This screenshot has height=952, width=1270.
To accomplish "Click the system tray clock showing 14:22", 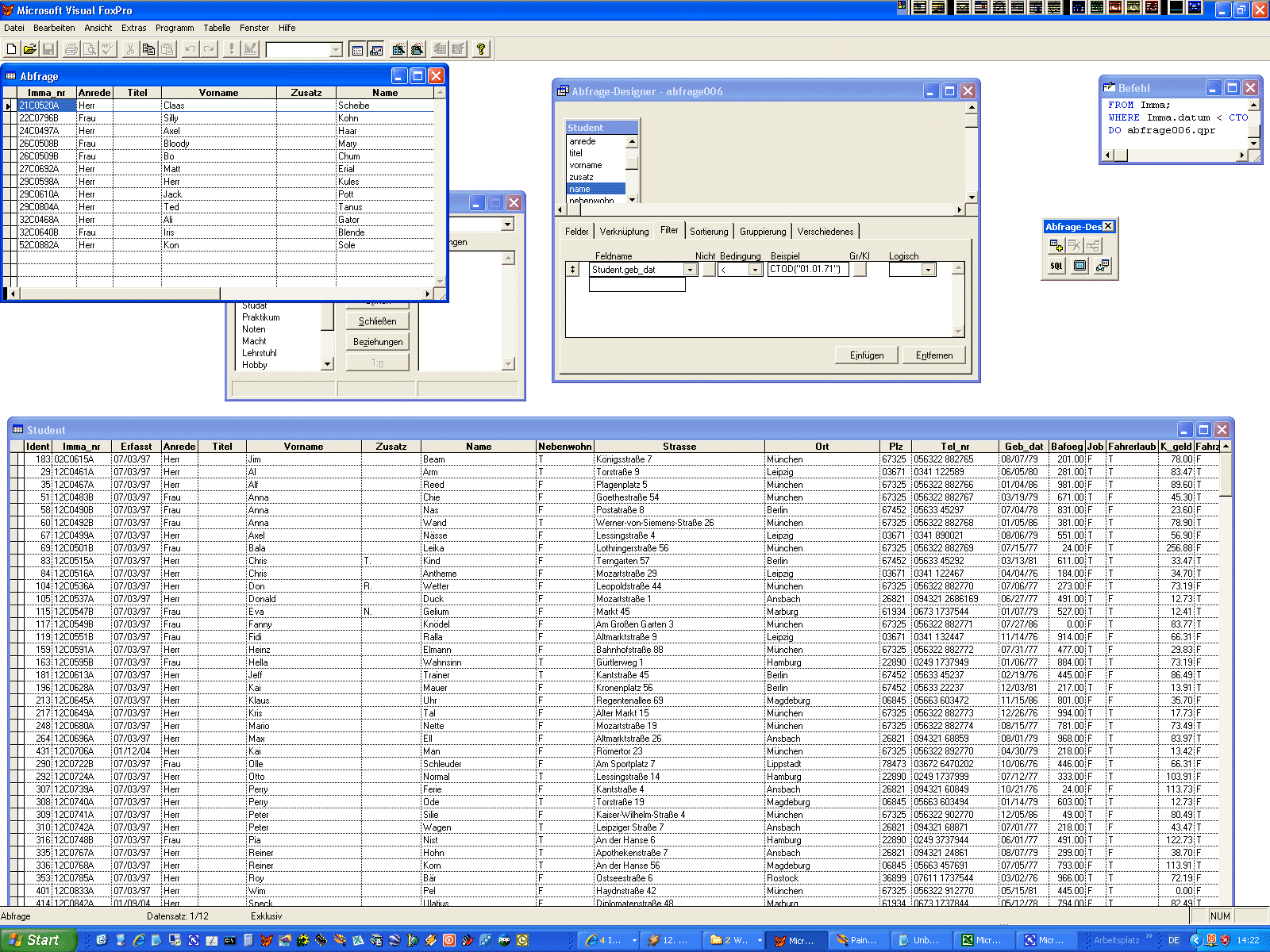I will tap(1249, 940).
